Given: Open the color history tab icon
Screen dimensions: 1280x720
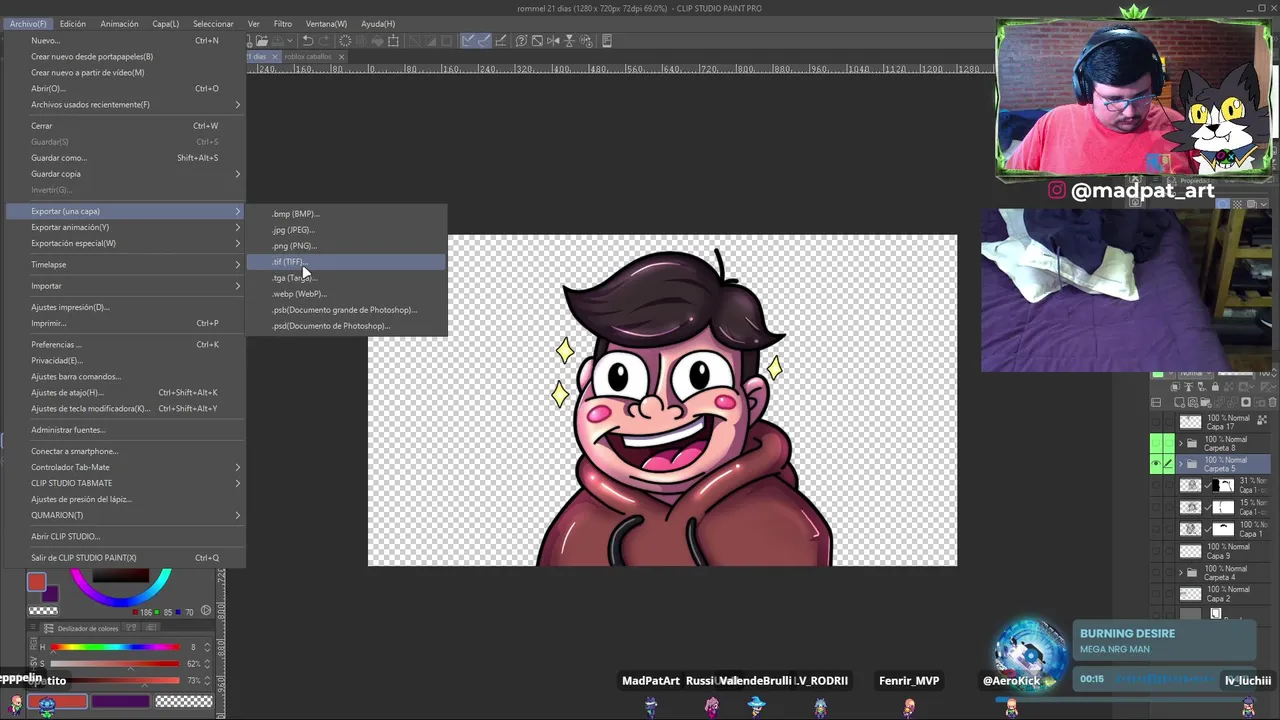Looking at the screenshot, I should (152, 627).
